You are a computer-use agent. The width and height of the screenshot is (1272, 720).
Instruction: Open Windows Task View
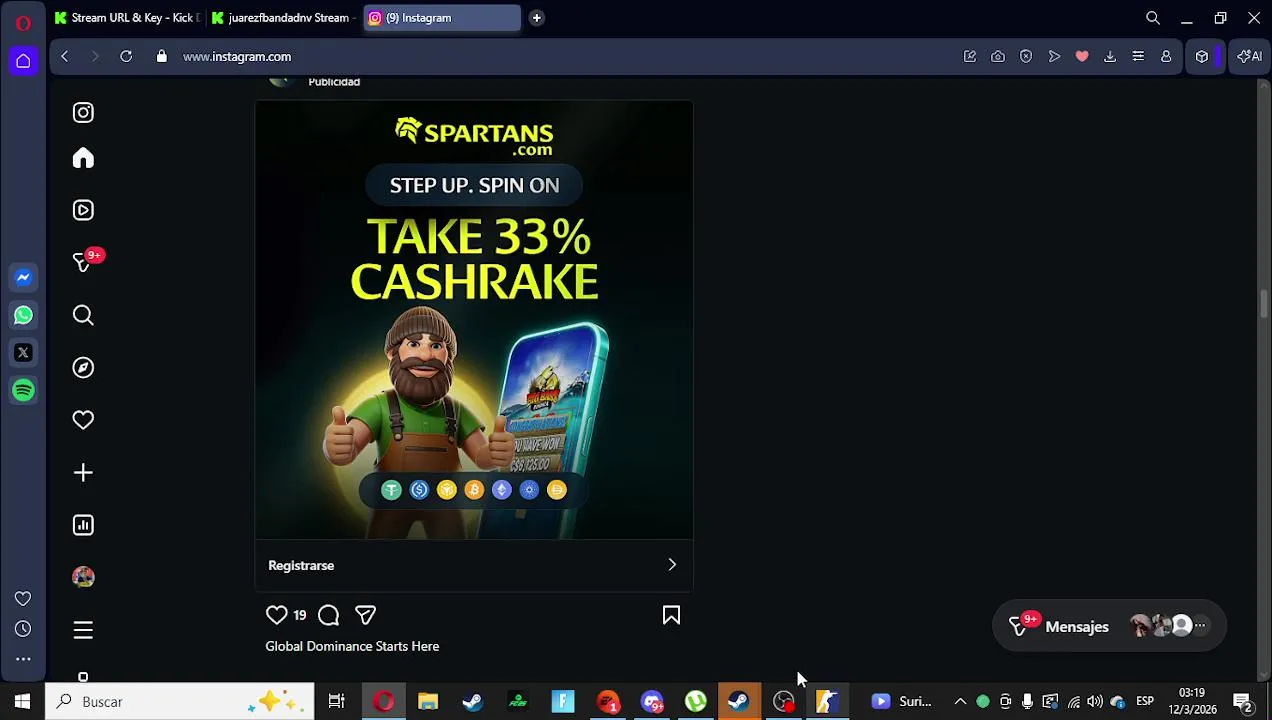pos(337,702)
